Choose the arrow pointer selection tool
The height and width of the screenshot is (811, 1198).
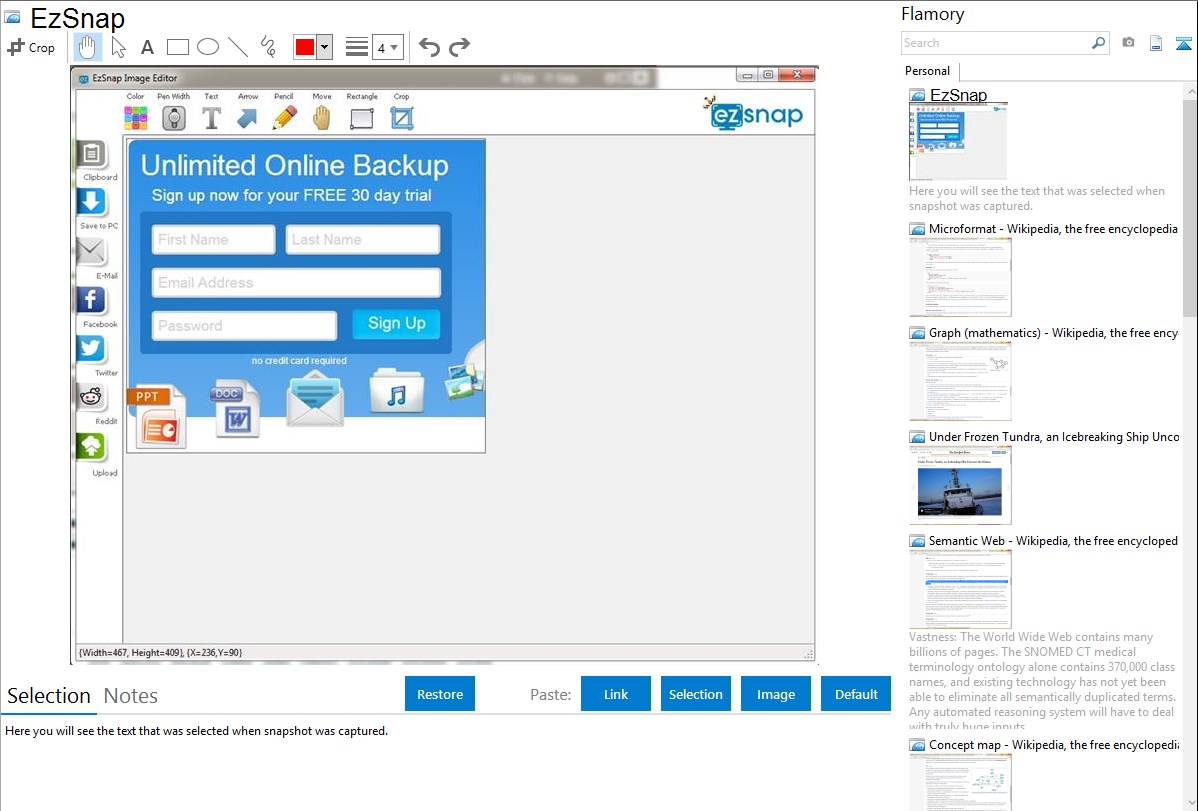coord(118,47)
